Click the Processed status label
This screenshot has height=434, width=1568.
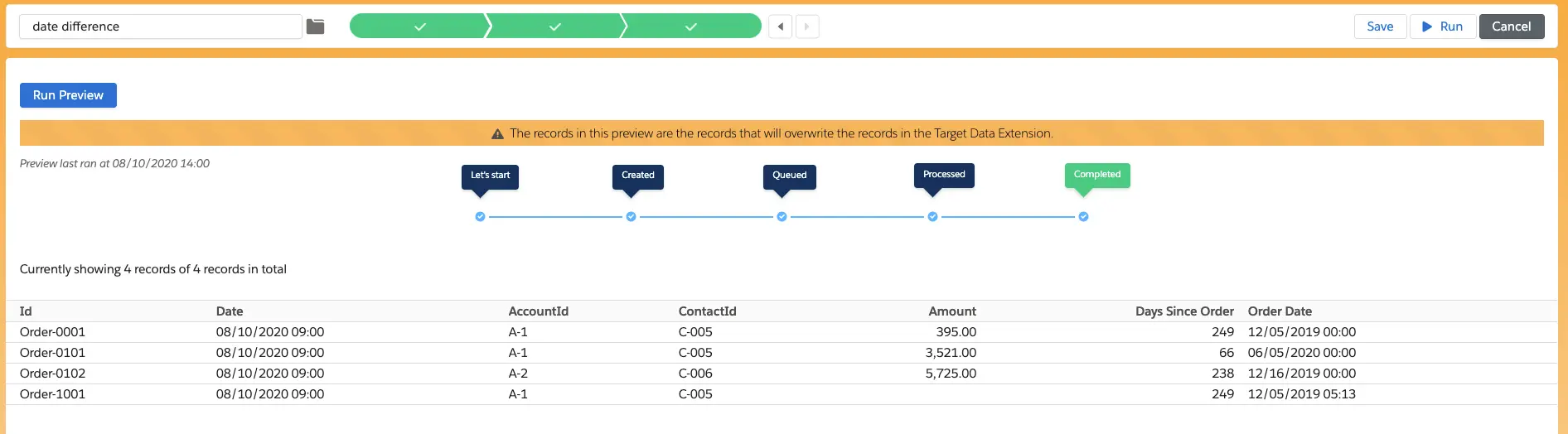(x=944, y=175)
